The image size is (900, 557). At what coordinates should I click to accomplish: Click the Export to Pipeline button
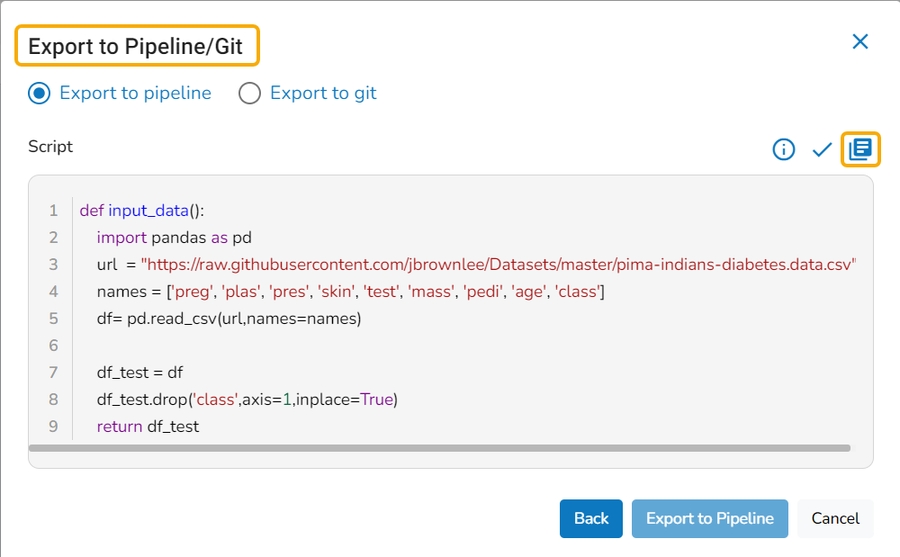point(710,518)
